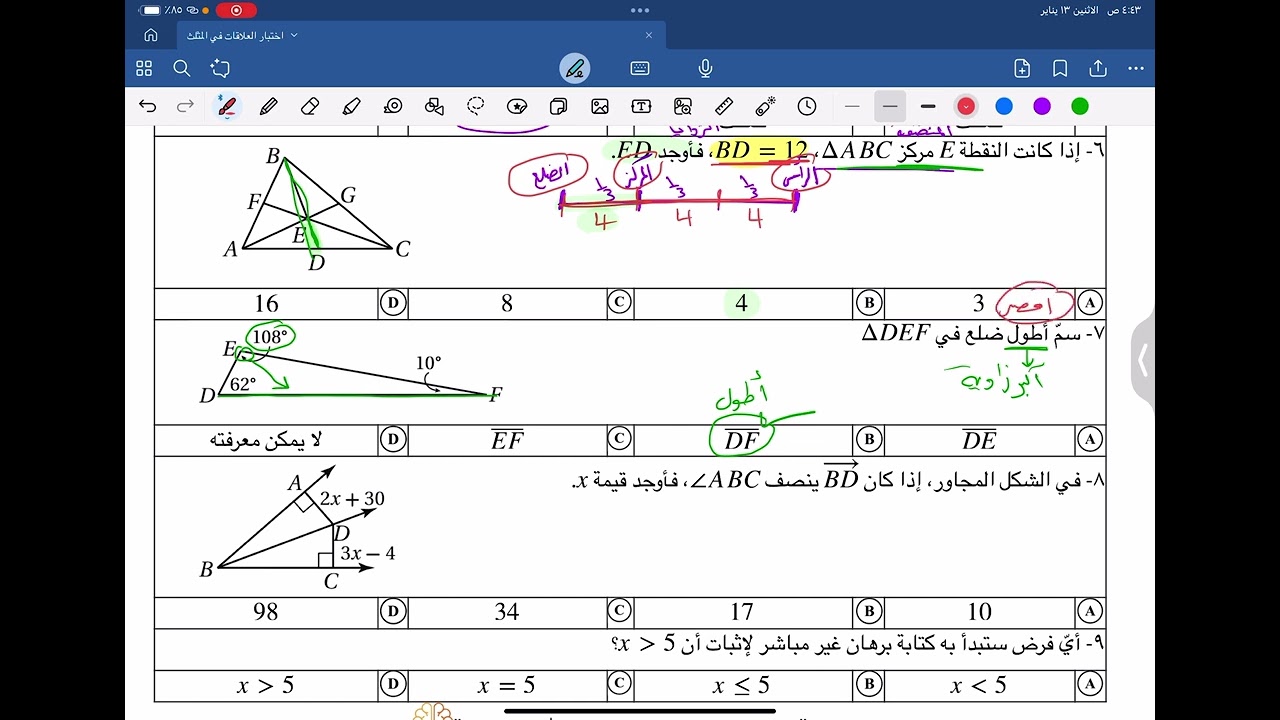1280x720 pixels.
Task: Open the multitasking dots at top center
Action: coord(640,10)
